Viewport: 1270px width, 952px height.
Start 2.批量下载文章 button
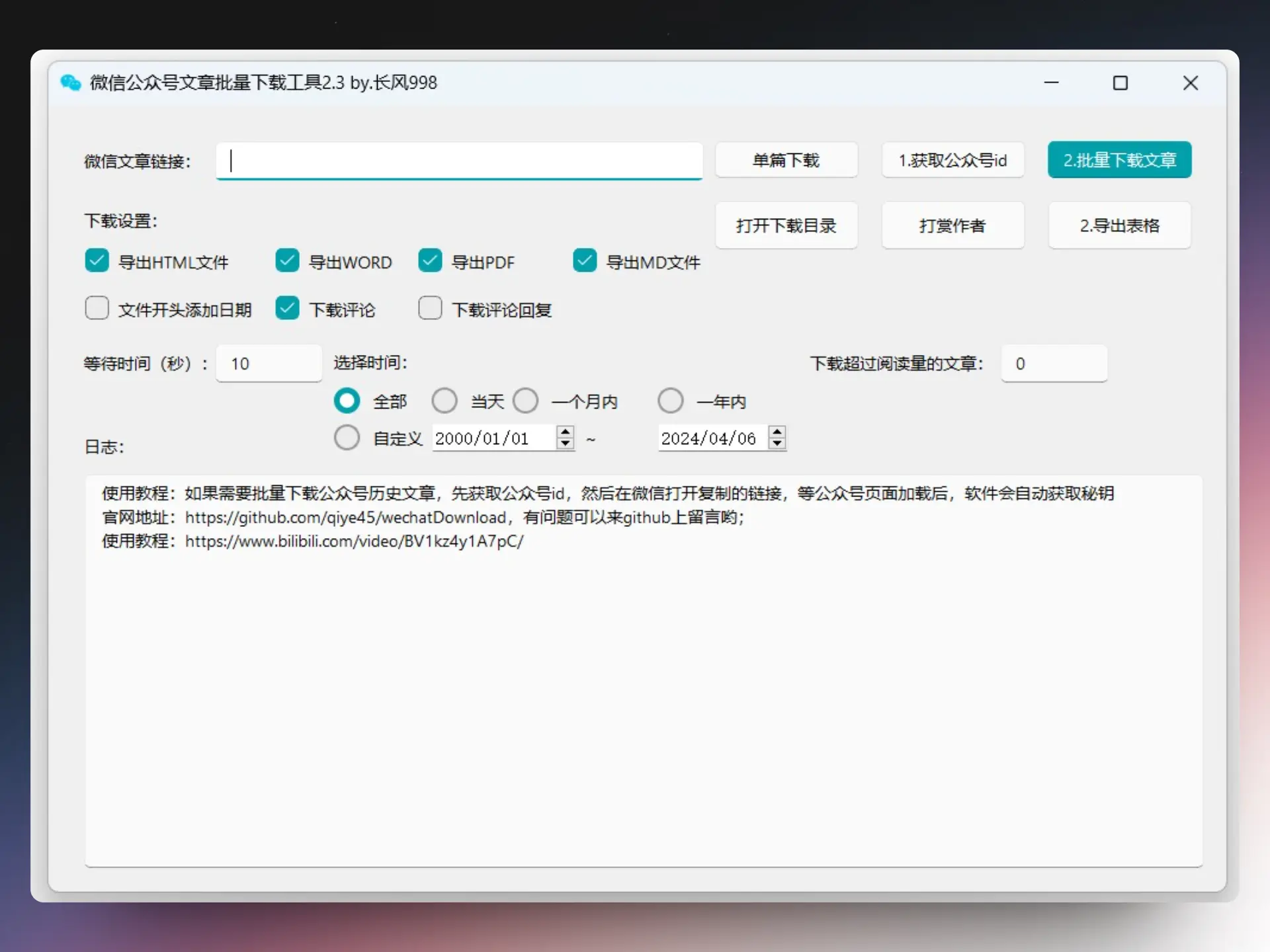click(1119, 160)
